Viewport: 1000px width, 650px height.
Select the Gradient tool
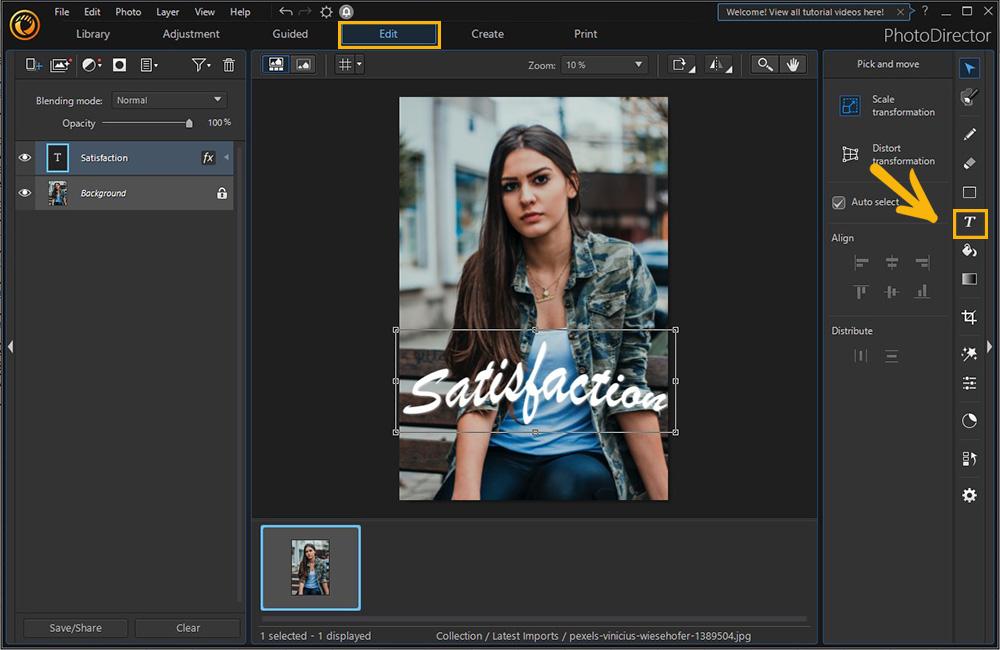click(x=969, y=280)
